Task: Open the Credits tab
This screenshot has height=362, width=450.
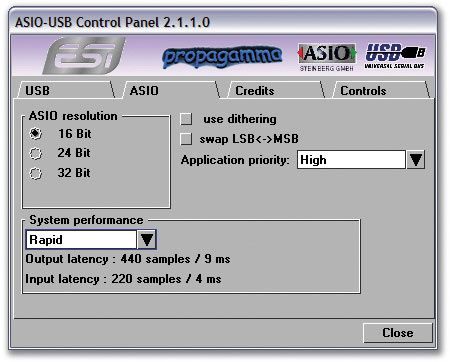Action: 276,90
